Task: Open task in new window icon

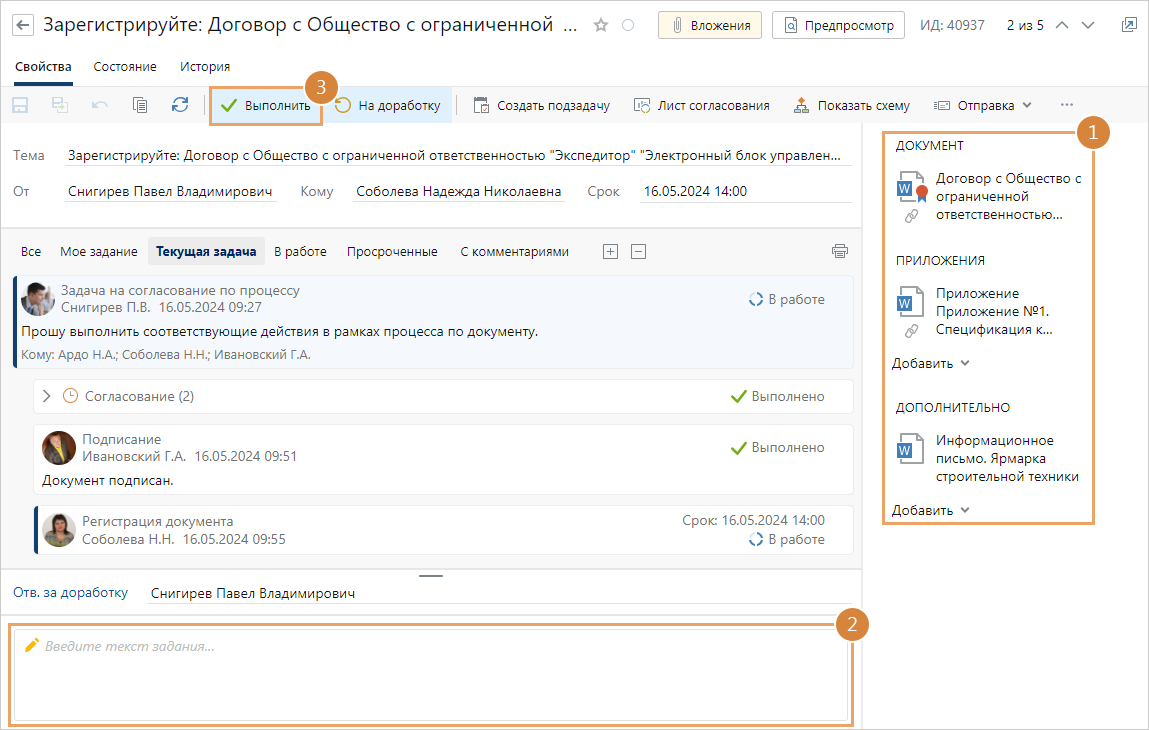Action: click(x=1129, y=25)
